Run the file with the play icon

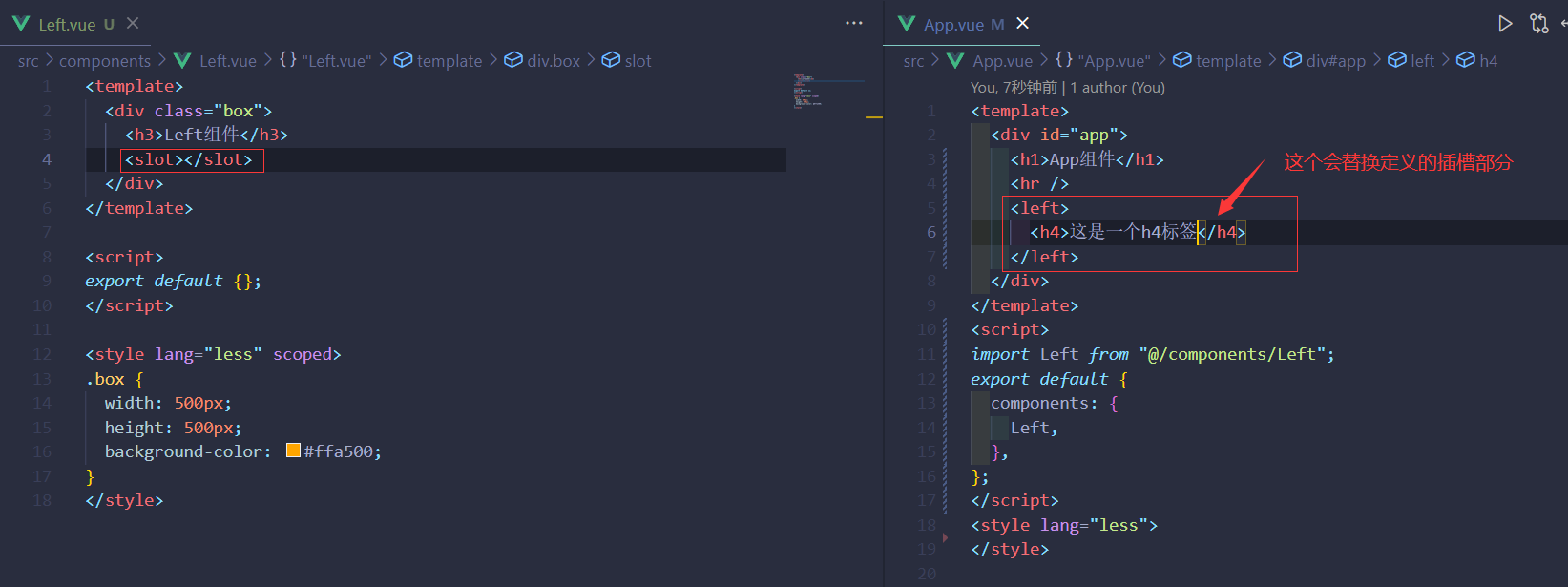(x=1505, y=23)
